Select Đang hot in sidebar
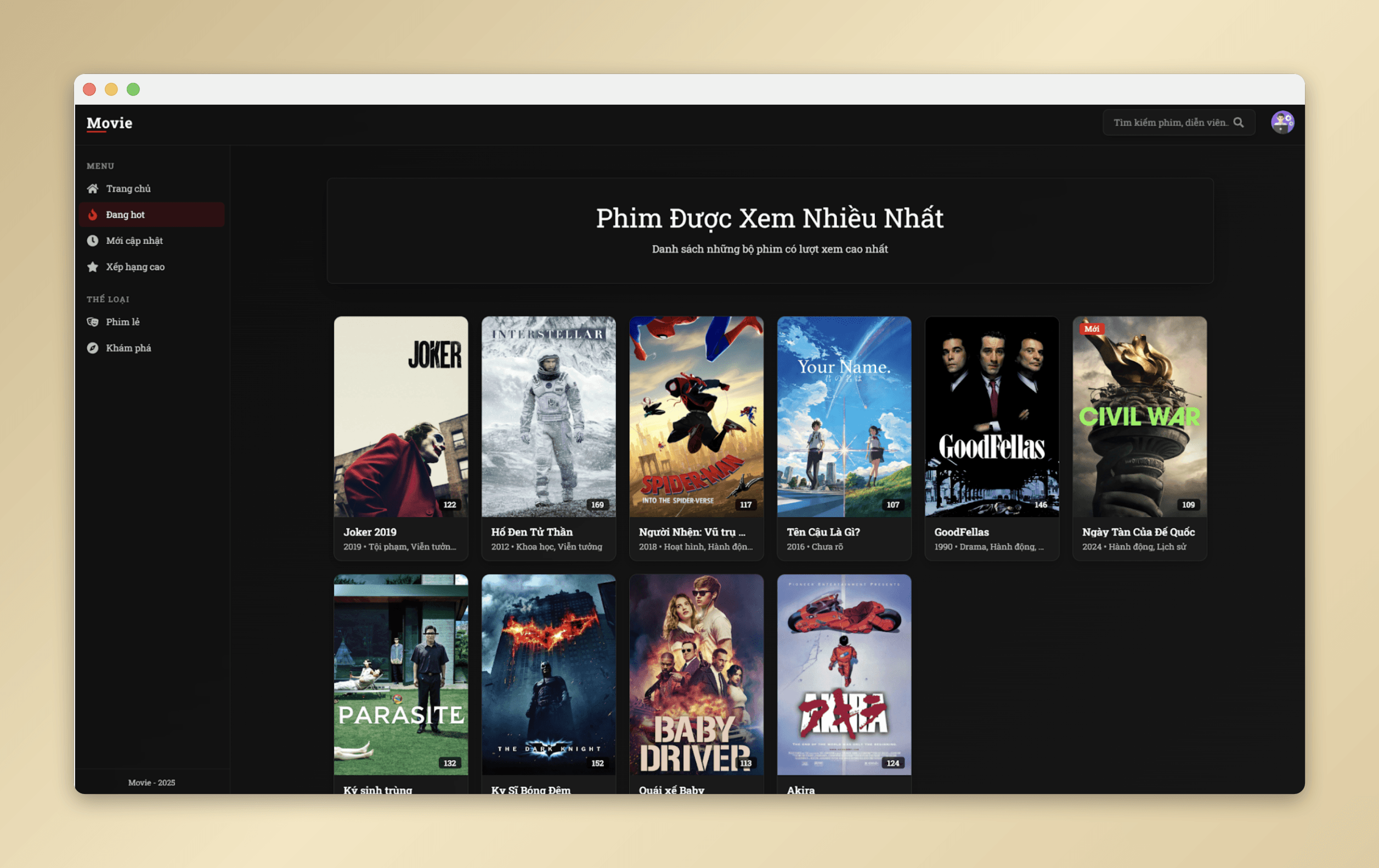The image size is (1379, 868). pos(152,215)
